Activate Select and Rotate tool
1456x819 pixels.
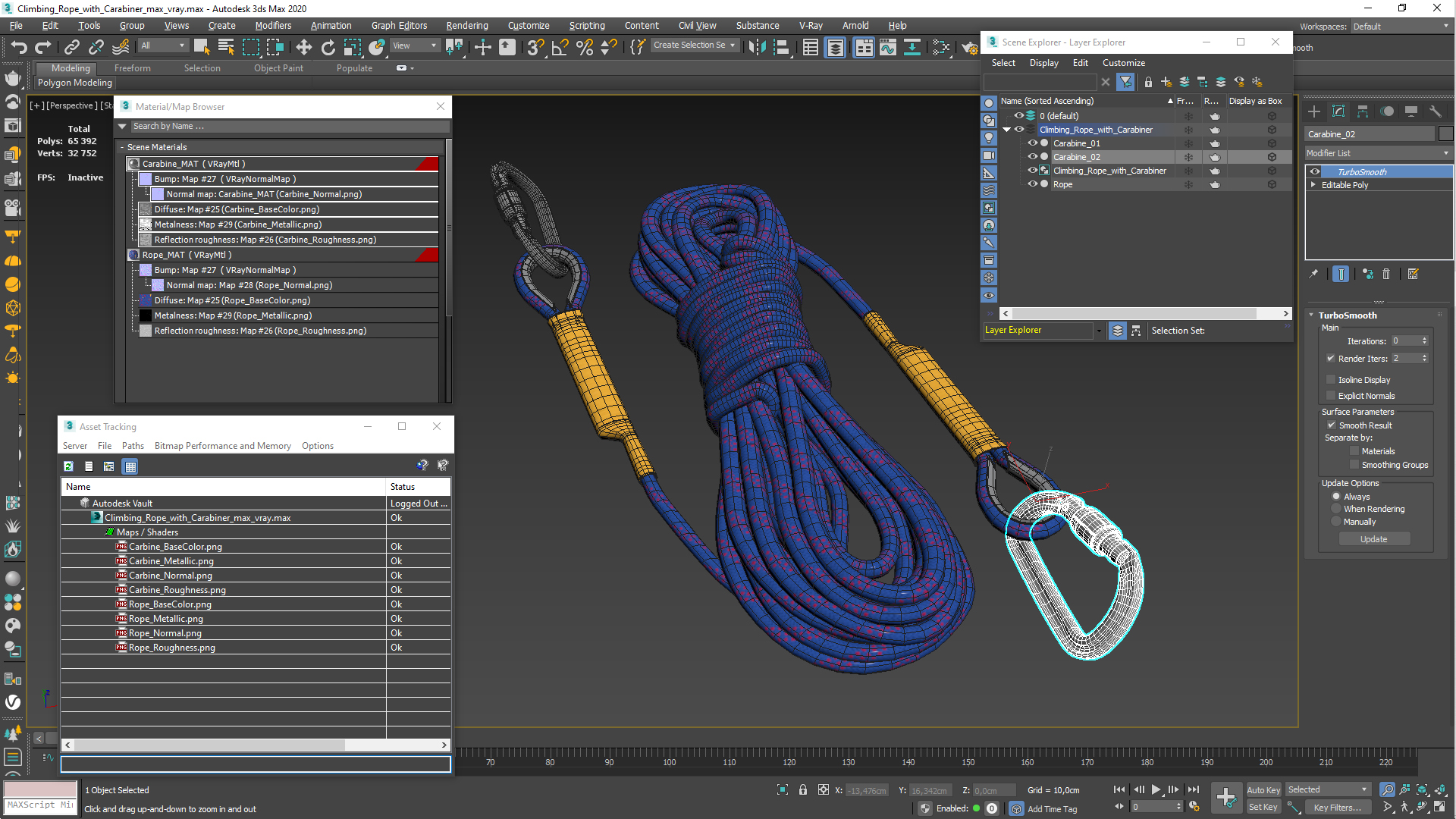pos(328,47)
